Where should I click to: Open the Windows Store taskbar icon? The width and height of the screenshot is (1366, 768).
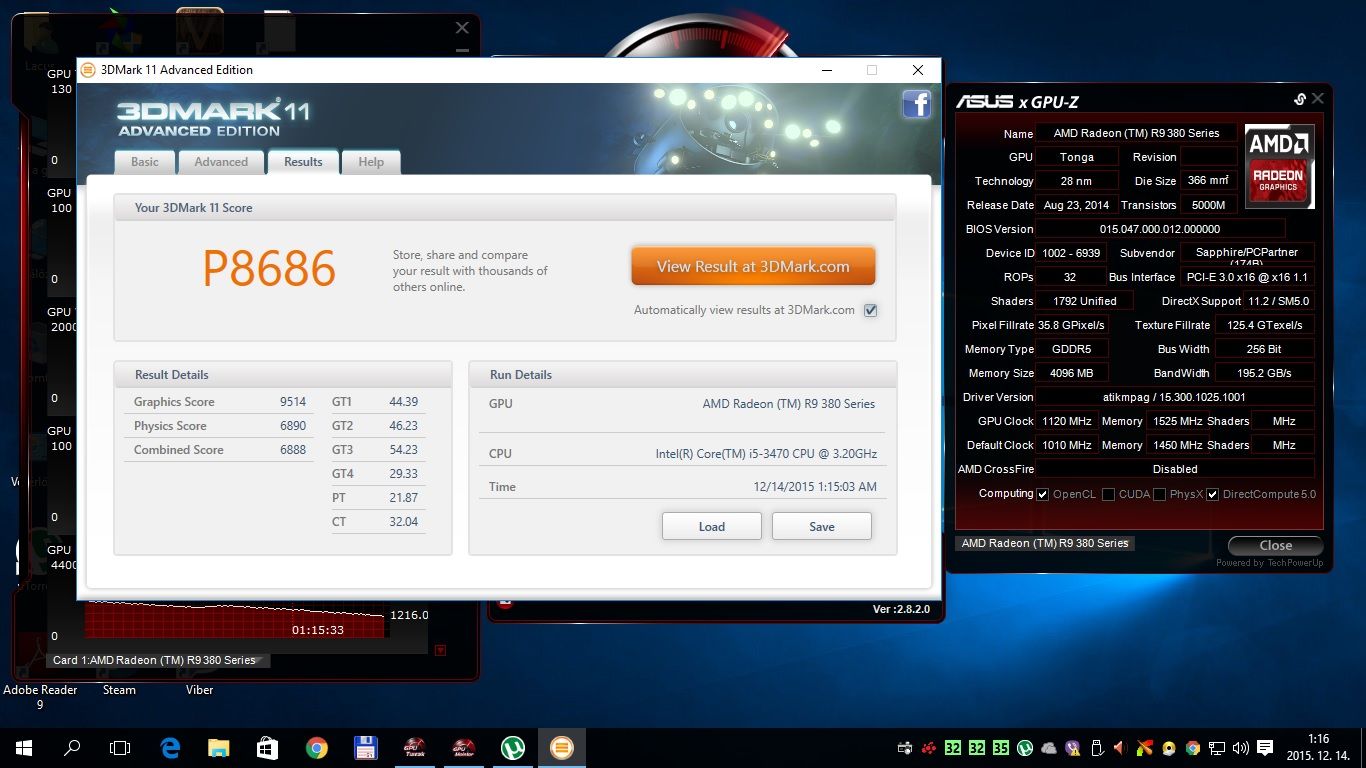click(267, 747)
